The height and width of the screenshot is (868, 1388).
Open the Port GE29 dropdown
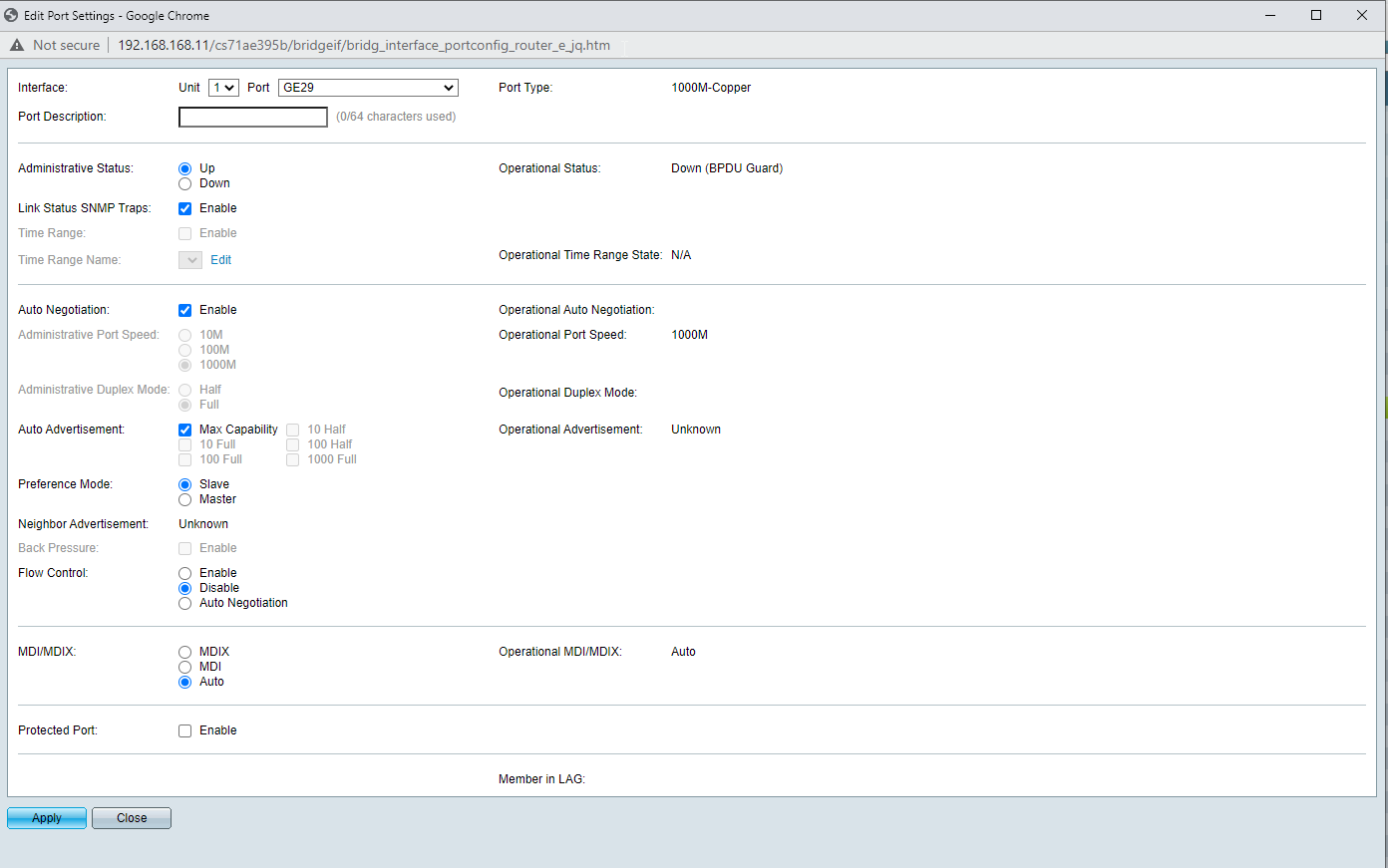click(368, 88)
